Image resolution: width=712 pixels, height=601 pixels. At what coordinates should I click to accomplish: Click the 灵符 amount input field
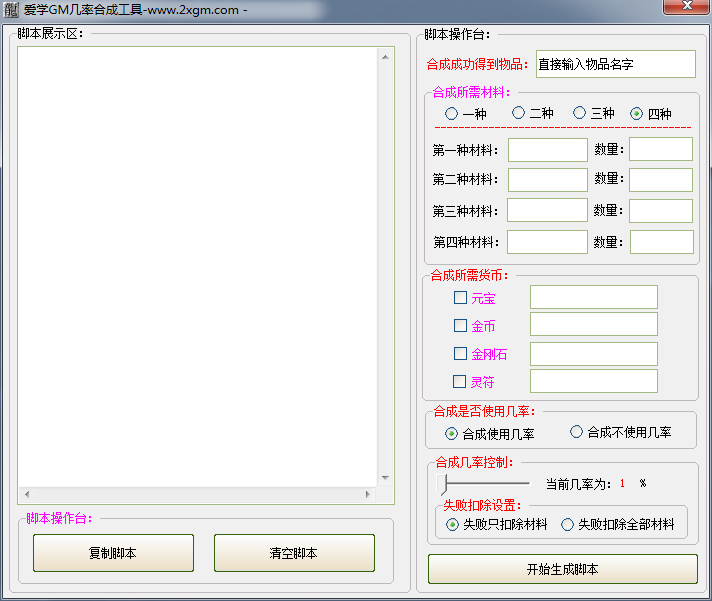click(x=593, y=381)
